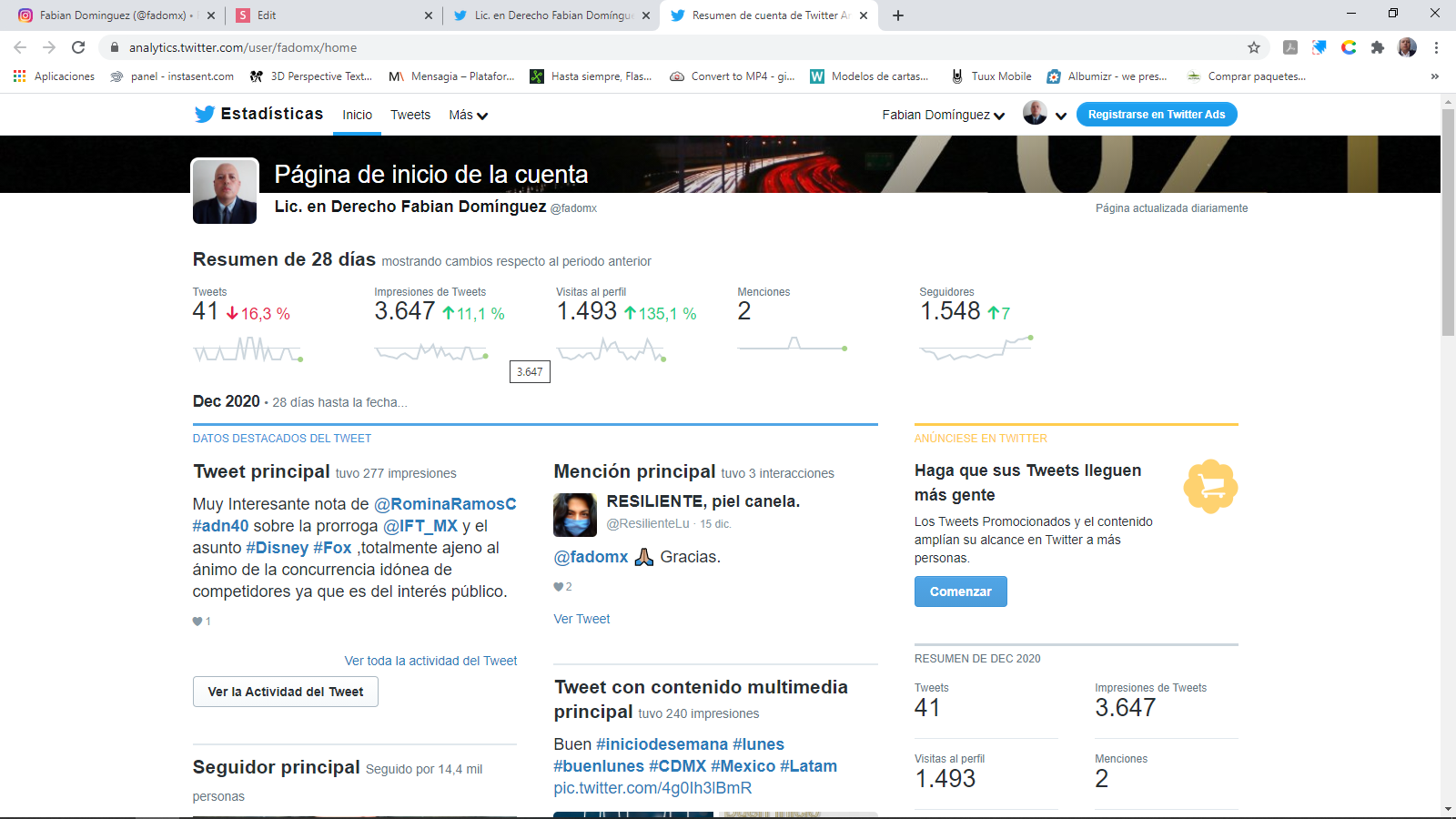The image size is (1456, 819).
Task: Open the #iniciodesemana hashtag link
Action: click(x=662, y=744)
